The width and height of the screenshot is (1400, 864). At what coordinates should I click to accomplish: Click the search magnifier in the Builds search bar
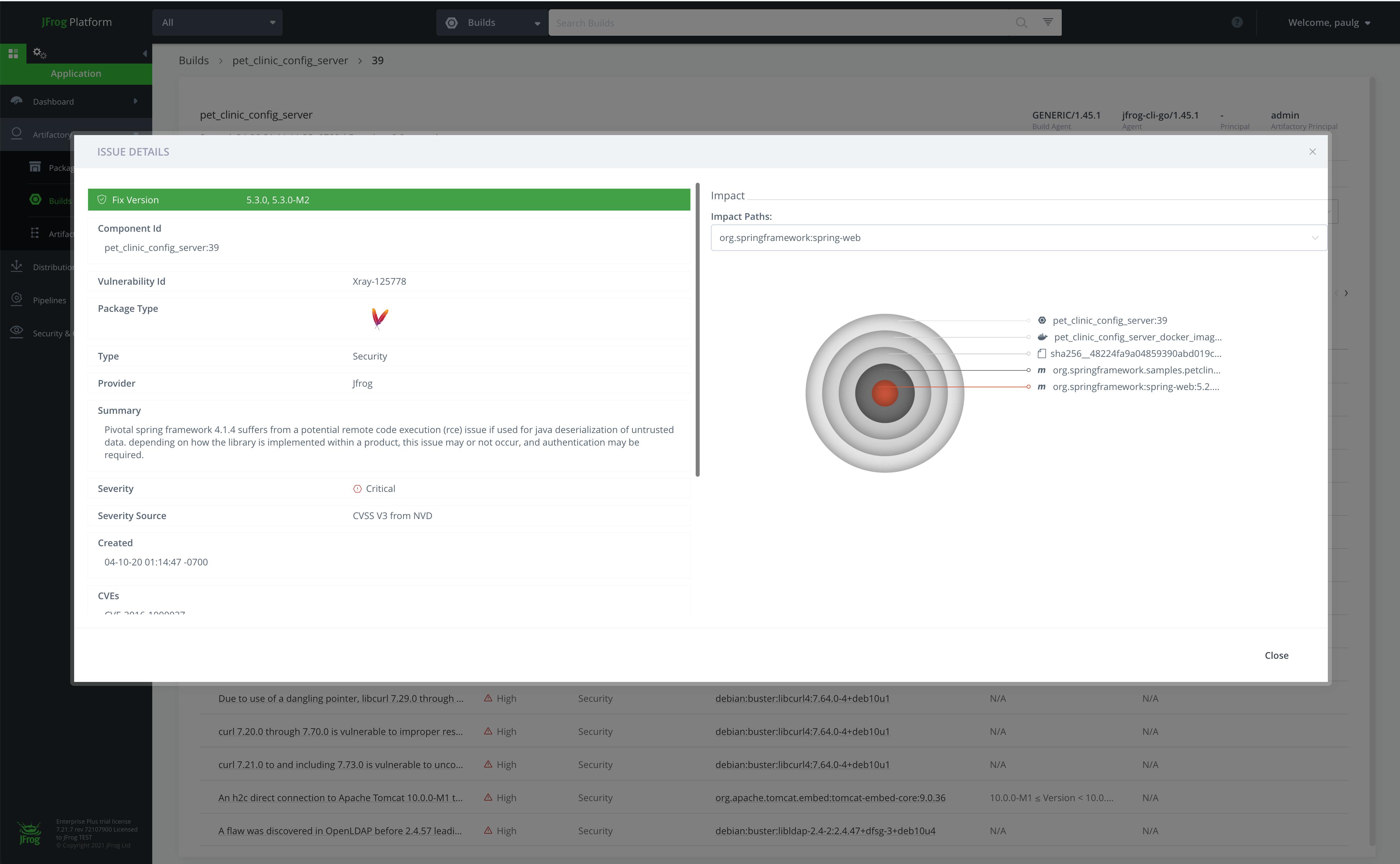[x=1021, y=23]
